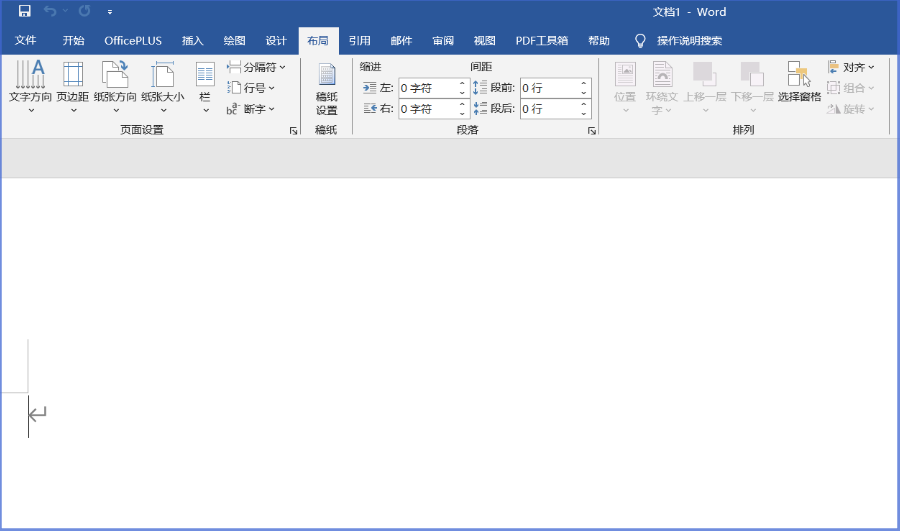This screenshot has width=900, height=532.
Task: Click the 上移一层 bring forward icon
Action: point(704,74)
